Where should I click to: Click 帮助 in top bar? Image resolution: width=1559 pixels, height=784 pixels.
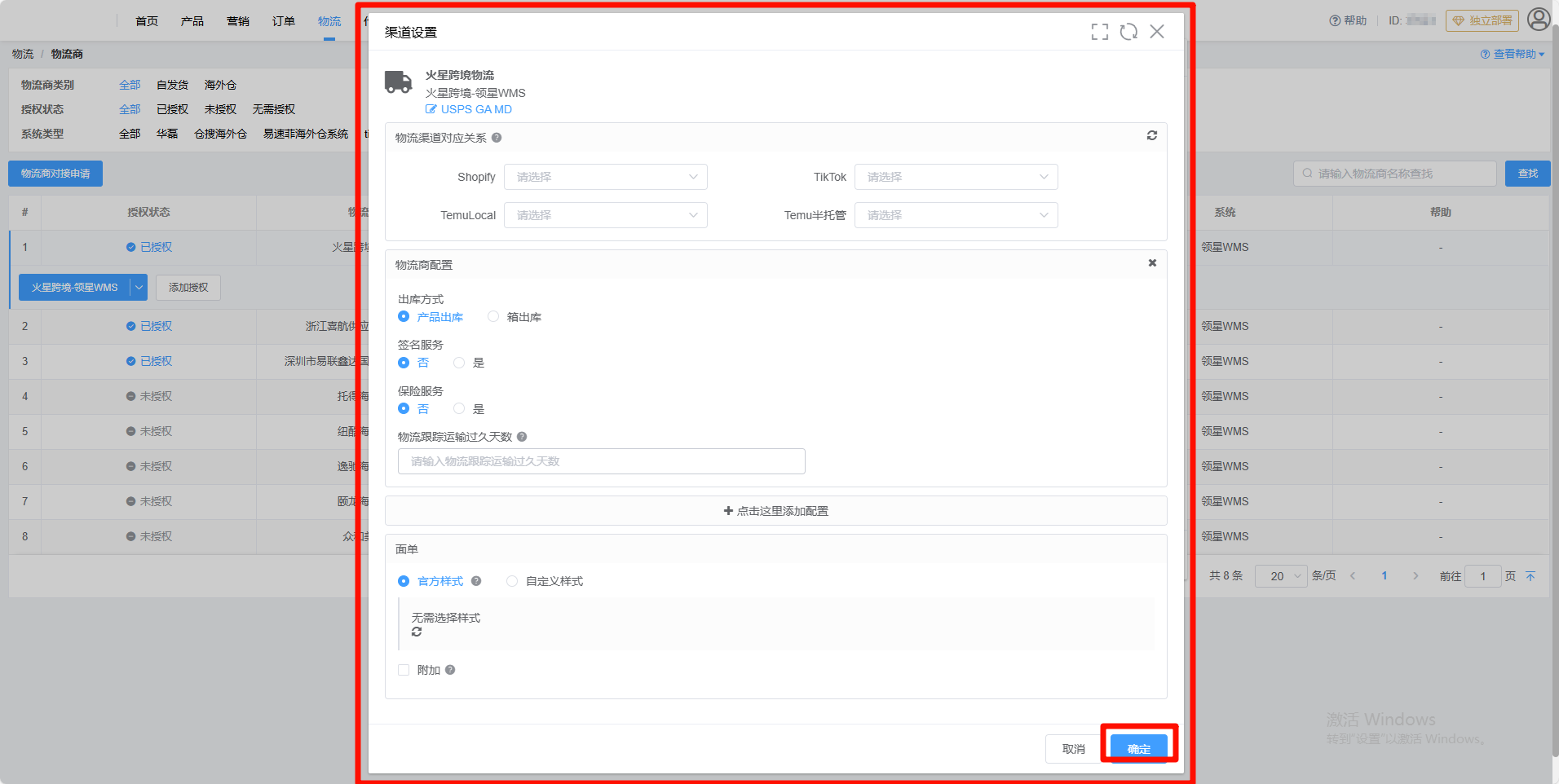(1348, 20)
